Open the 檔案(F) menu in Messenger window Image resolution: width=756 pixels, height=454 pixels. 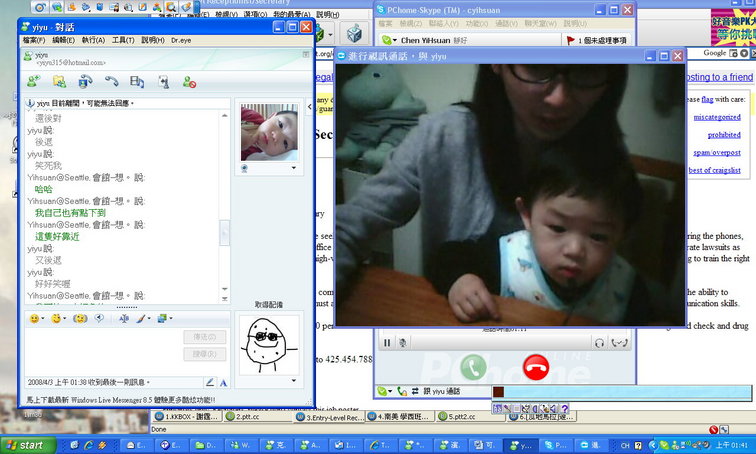coord(34,40)
